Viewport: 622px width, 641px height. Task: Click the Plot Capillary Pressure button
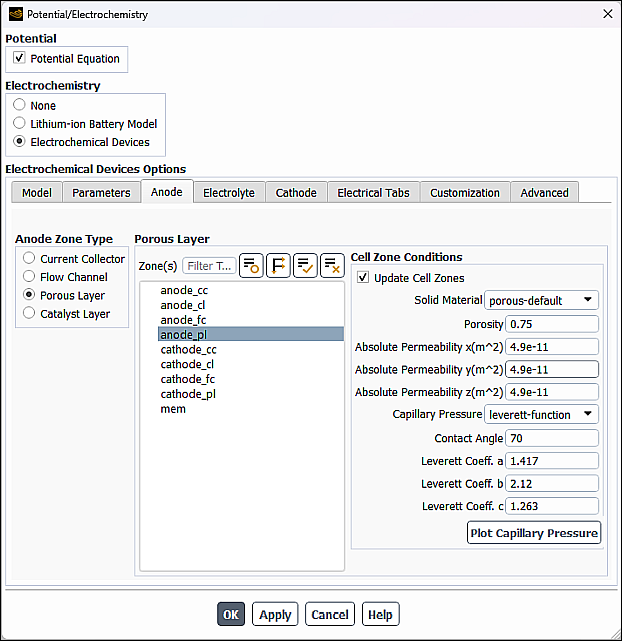click(x=534, y=533)
